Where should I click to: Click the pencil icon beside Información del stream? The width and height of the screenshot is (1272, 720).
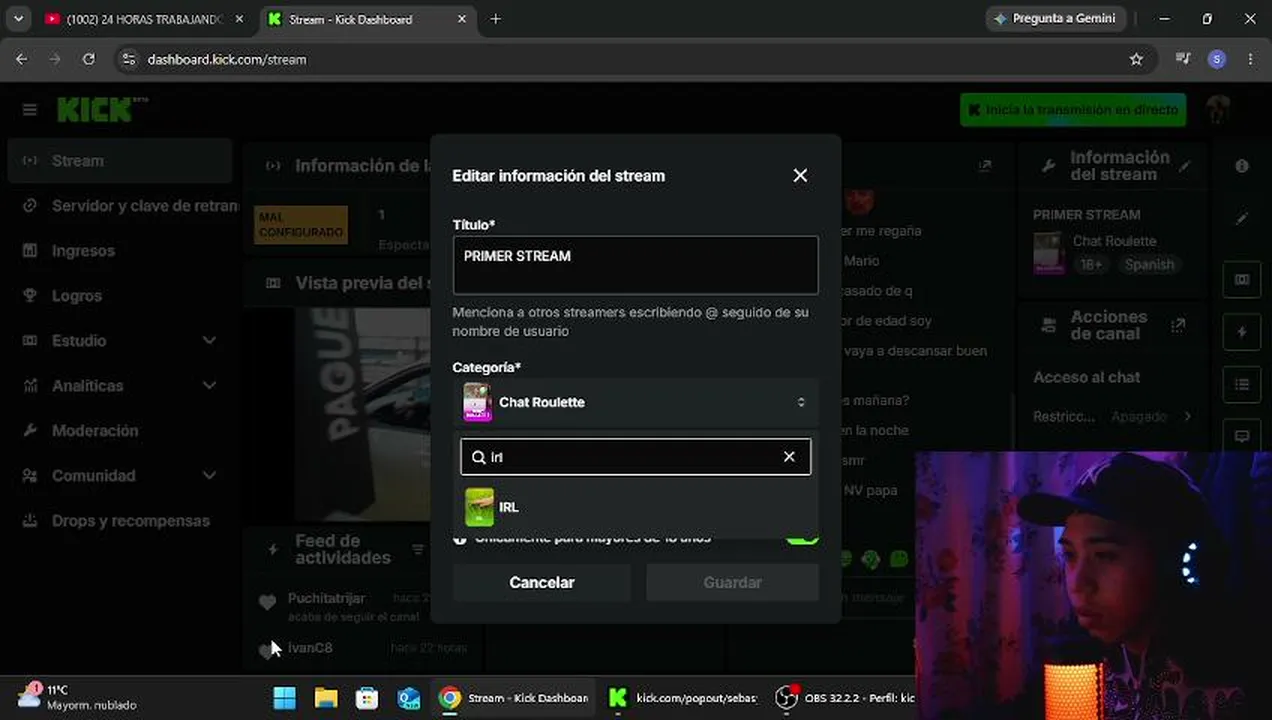(x=1185, y=166)
